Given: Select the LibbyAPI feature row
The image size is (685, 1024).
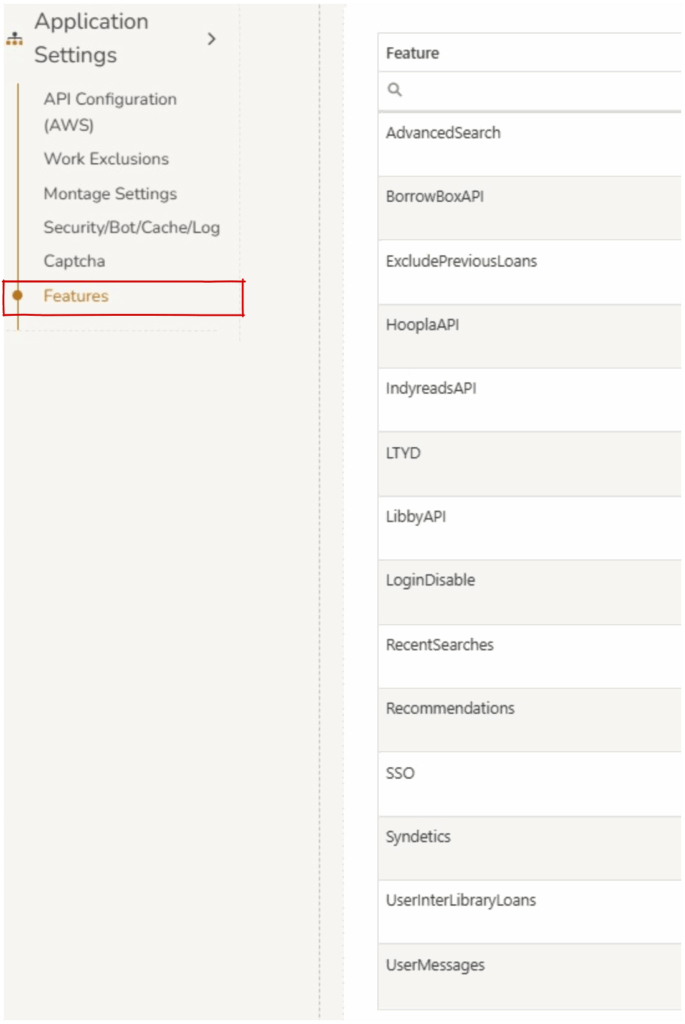Looking at the screenshot, I should [x=418, y=517].
